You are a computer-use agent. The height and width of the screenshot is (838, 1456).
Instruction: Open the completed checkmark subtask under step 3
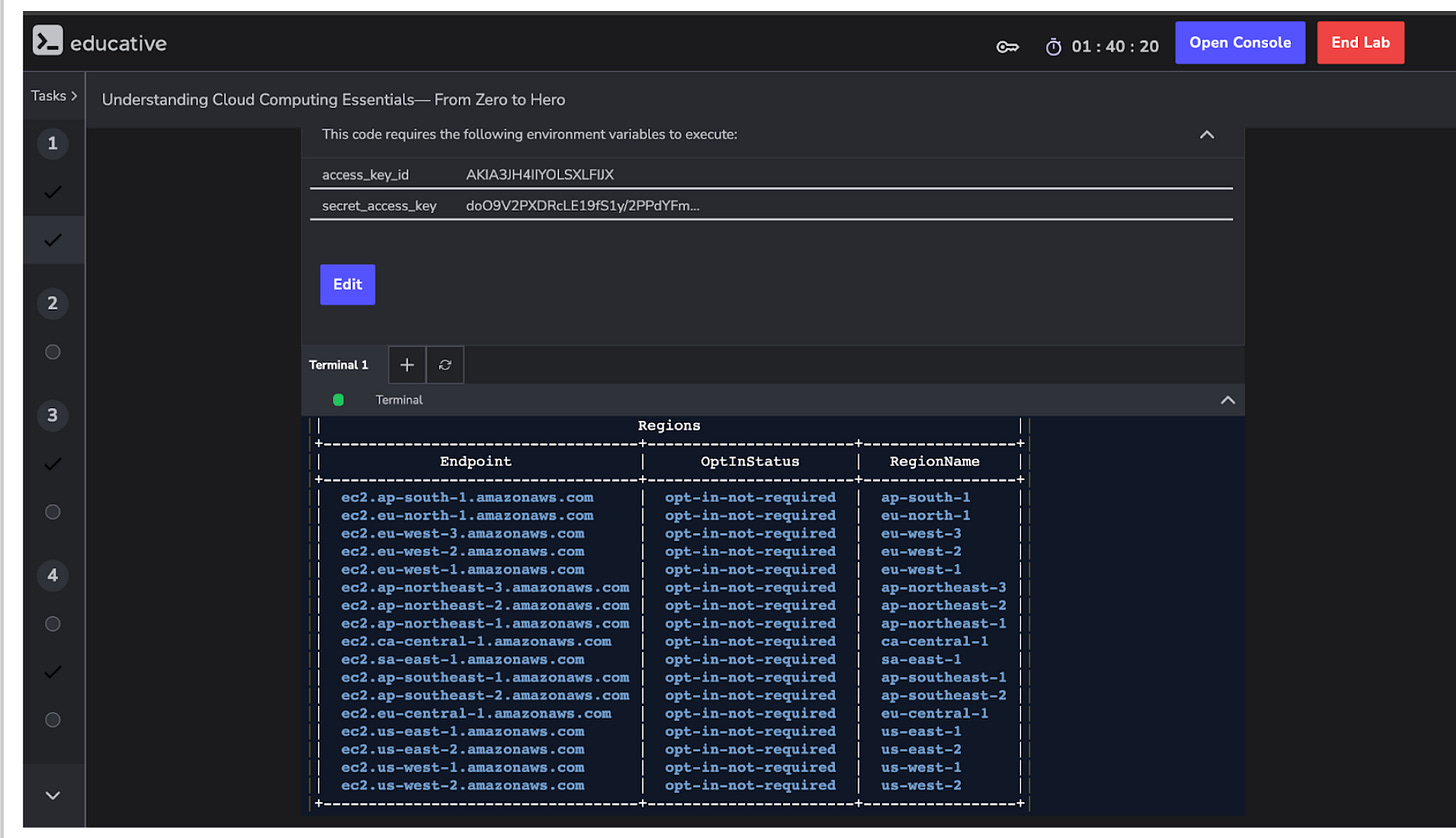[53, 464]
